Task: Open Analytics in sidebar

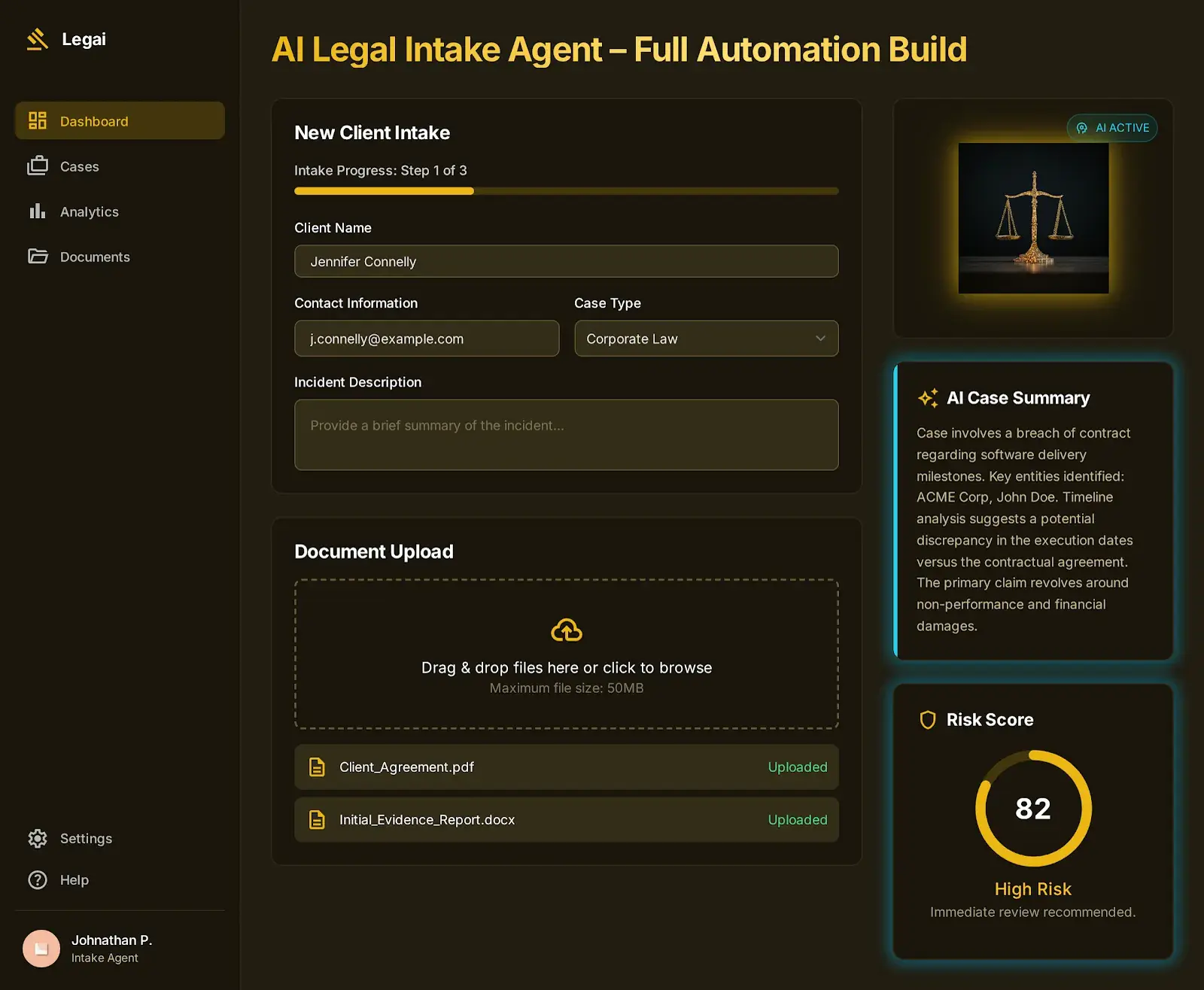Action: (x=120, y=211)
